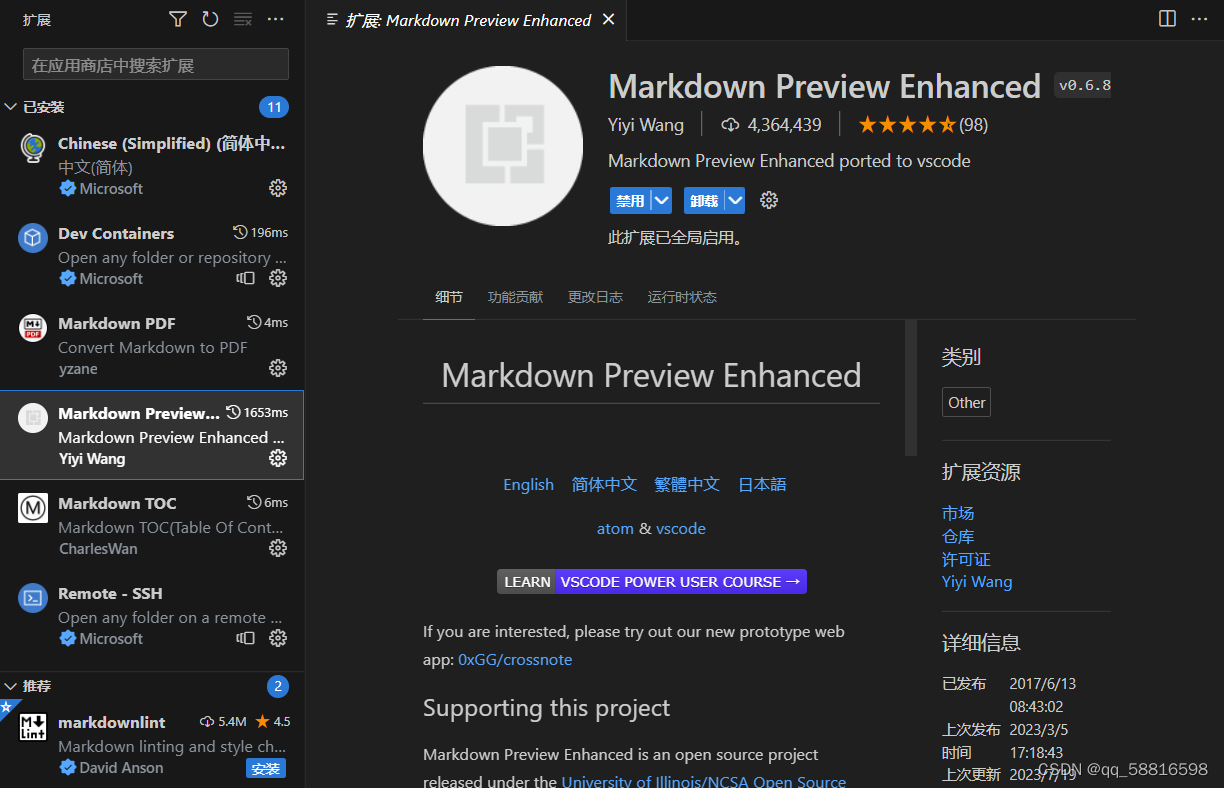
Task: Select the Markdown PDF extension icon
Action: coord(33,328)
